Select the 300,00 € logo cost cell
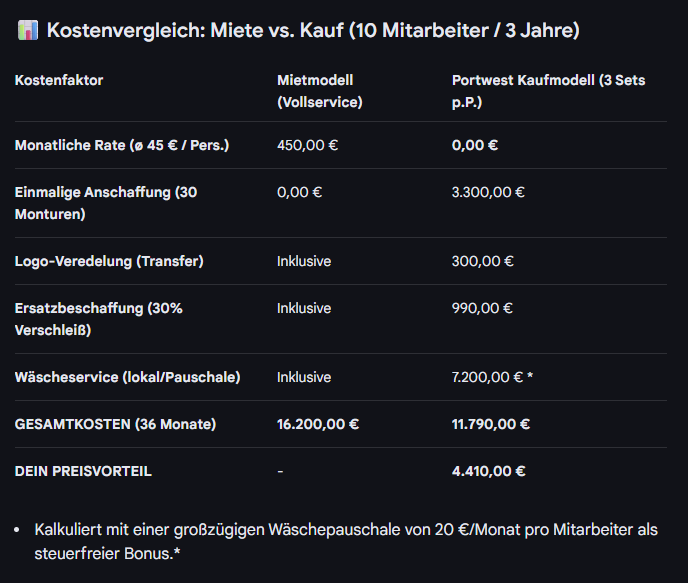The height and width of the screenshot is (583, 688). click(x=482, y=261)
